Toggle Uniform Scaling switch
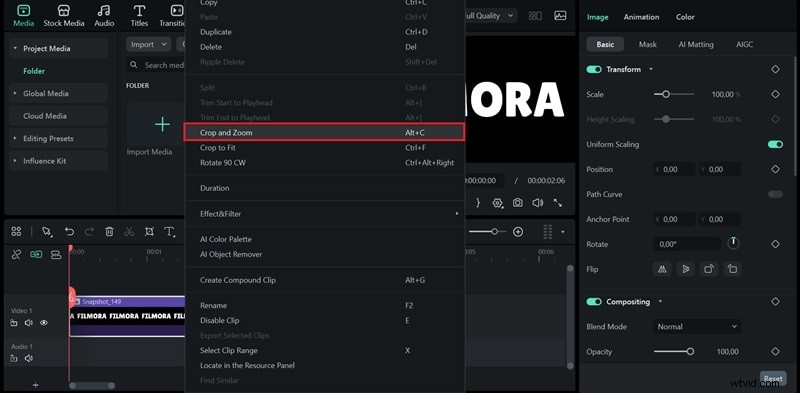The height and width of the screenshot is (393, 800). pos(776,144)
